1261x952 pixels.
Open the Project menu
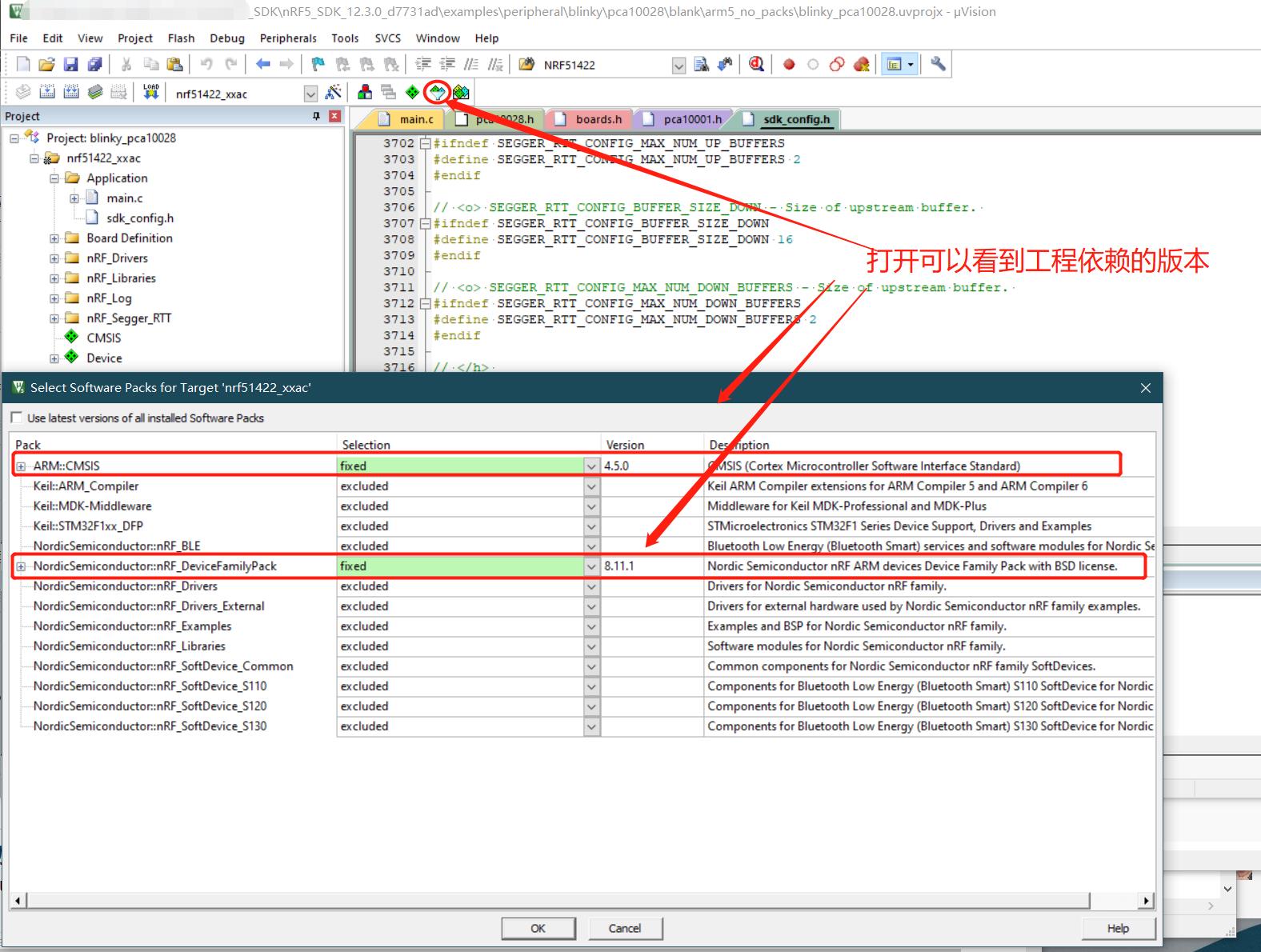tap(134, 38)
